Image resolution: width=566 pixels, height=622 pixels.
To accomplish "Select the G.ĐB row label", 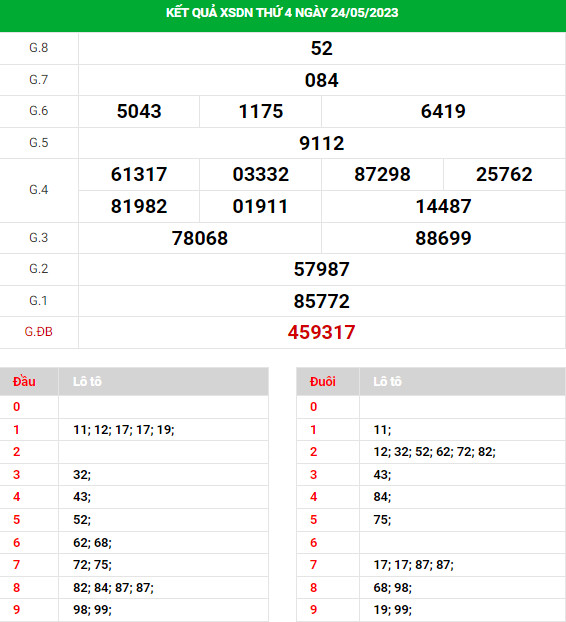I will [38, 332].
